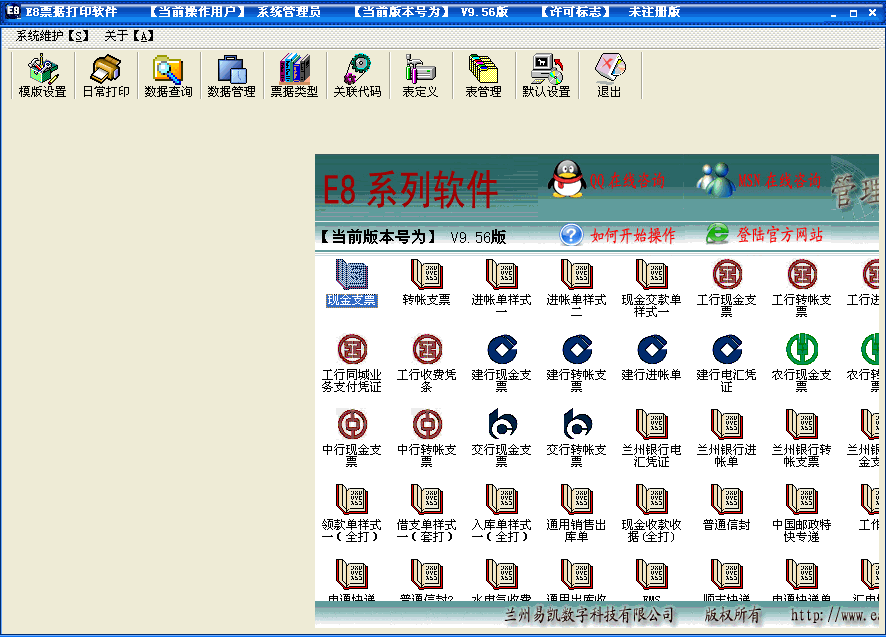Select the 数据管理 toolbar button
This screenshot has width=886, height=637.
click(x=232, y=76)
